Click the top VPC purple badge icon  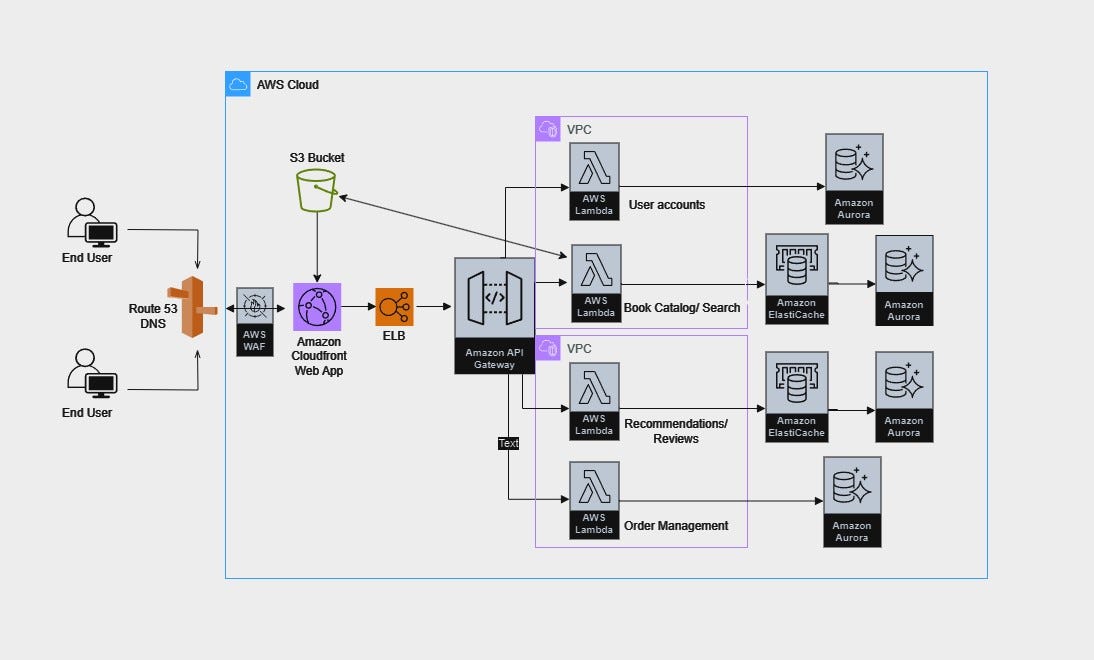coord(548,129)
